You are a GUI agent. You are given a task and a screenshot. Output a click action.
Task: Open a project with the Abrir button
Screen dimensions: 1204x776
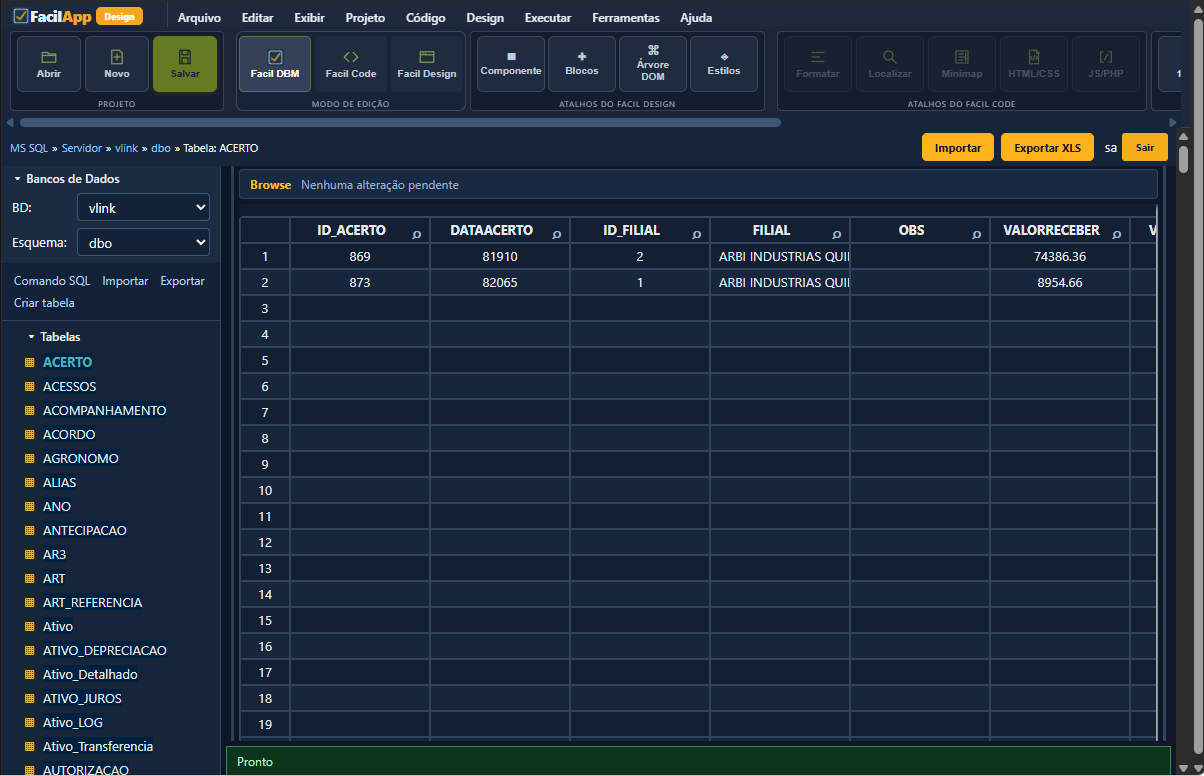tap(48, 64)
